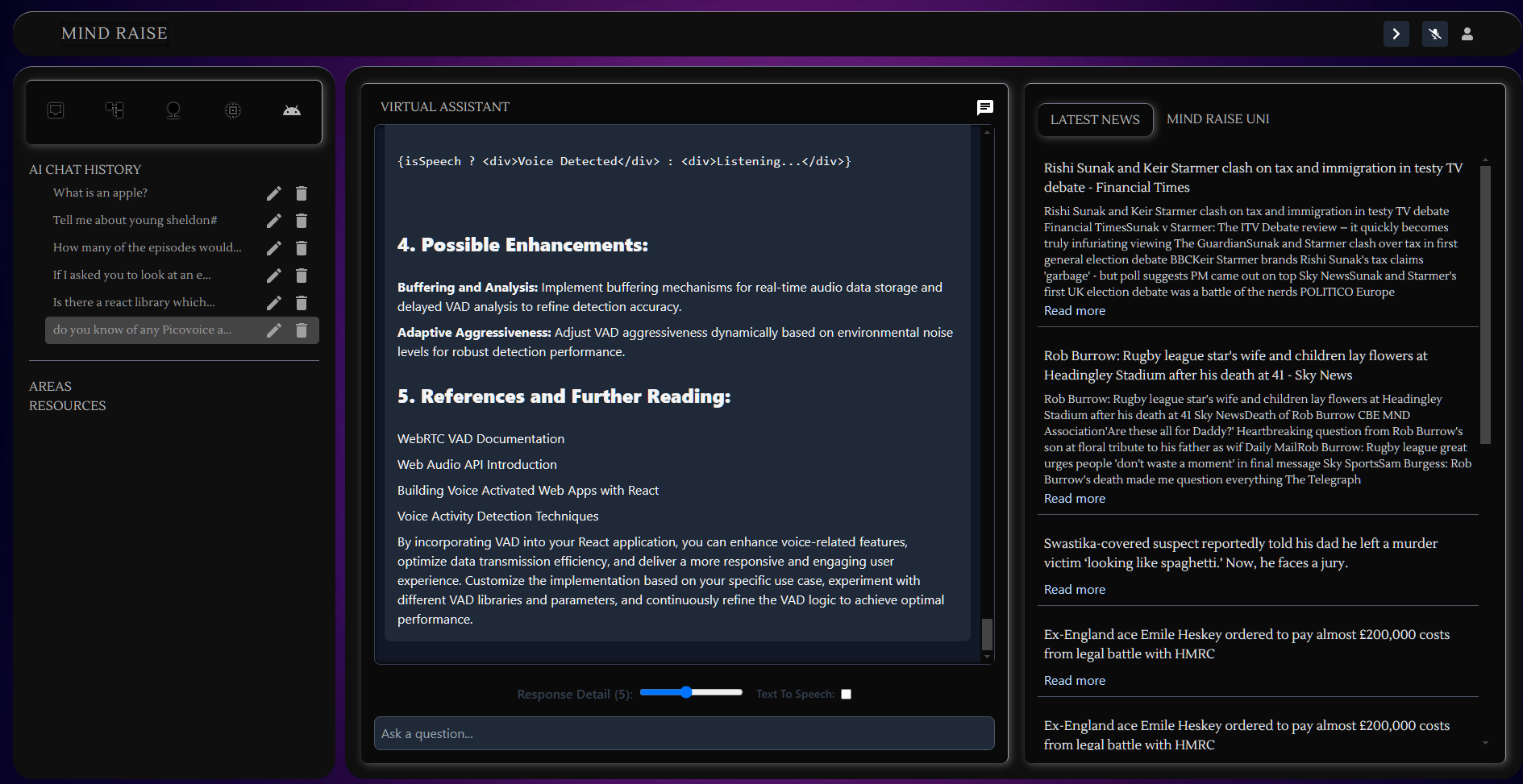Enable the Text To Speech checkbox
Image resolution: width=1523 pixels, height=784 pixels.
point(846,694)
